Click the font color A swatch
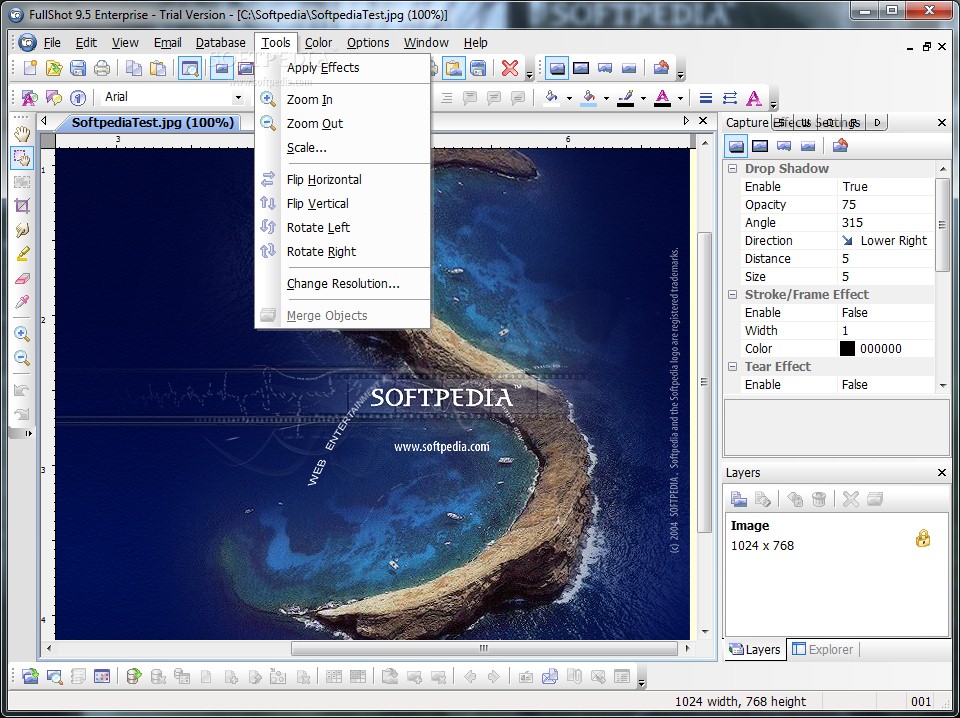The width and height of the screenshot is (960, 718). click(x=662, y=98)
